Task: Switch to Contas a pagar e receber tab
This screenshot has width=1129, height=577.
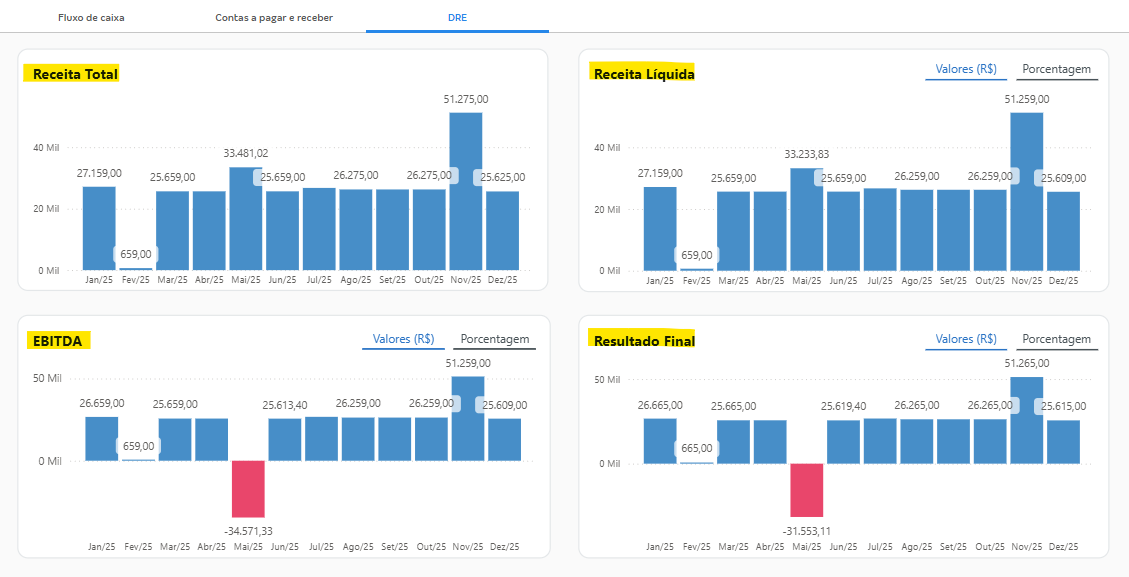Action: [274, 18]
